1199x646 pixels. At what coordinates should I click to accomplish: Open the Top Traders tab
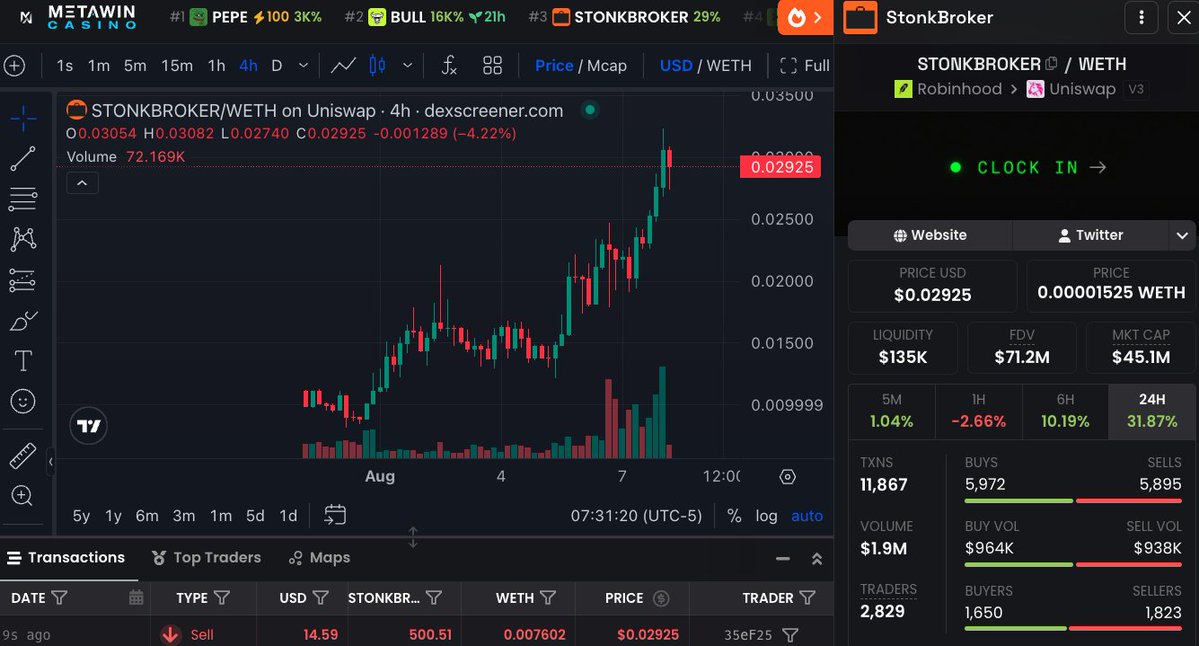click(206, 558)
